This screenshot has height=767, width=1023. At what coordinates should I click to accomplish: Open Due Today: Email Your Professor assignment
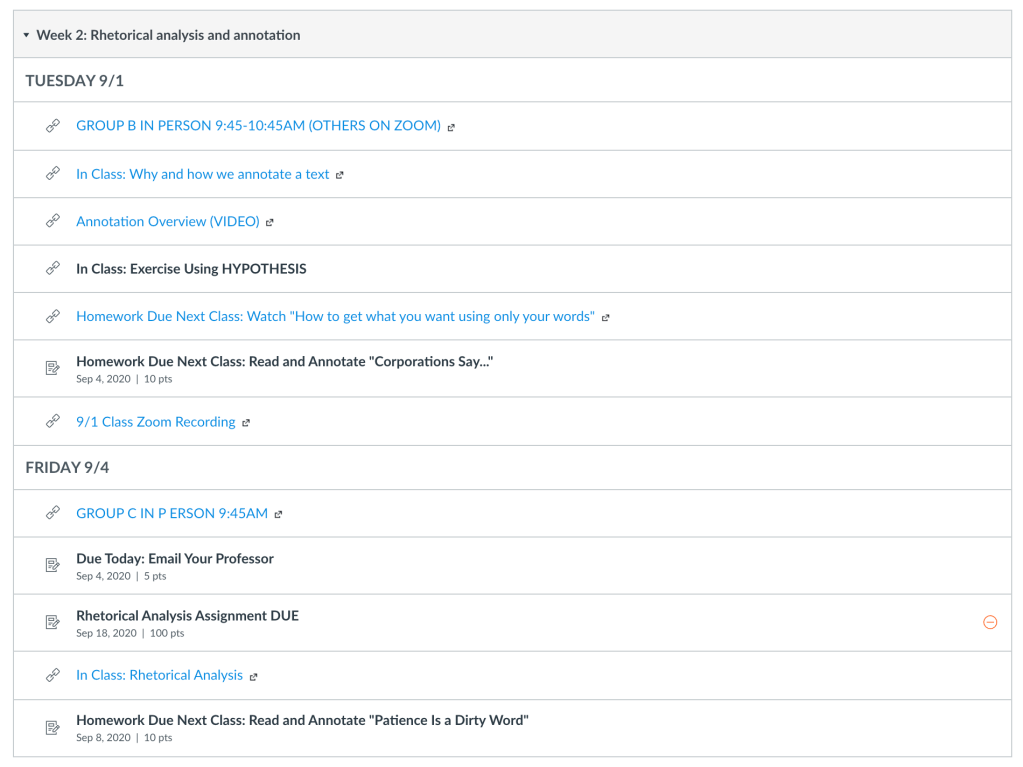pos(174,559)
